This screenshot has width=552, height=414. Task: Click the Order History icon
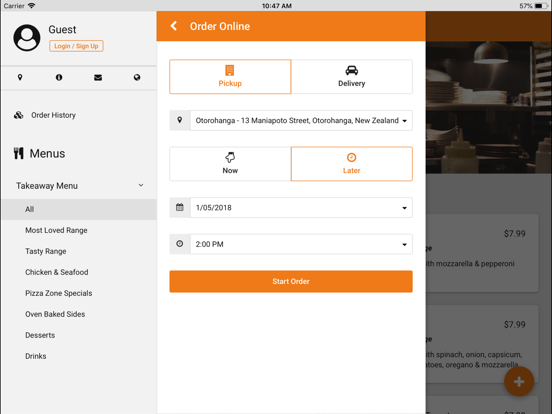tap(19, 115)
